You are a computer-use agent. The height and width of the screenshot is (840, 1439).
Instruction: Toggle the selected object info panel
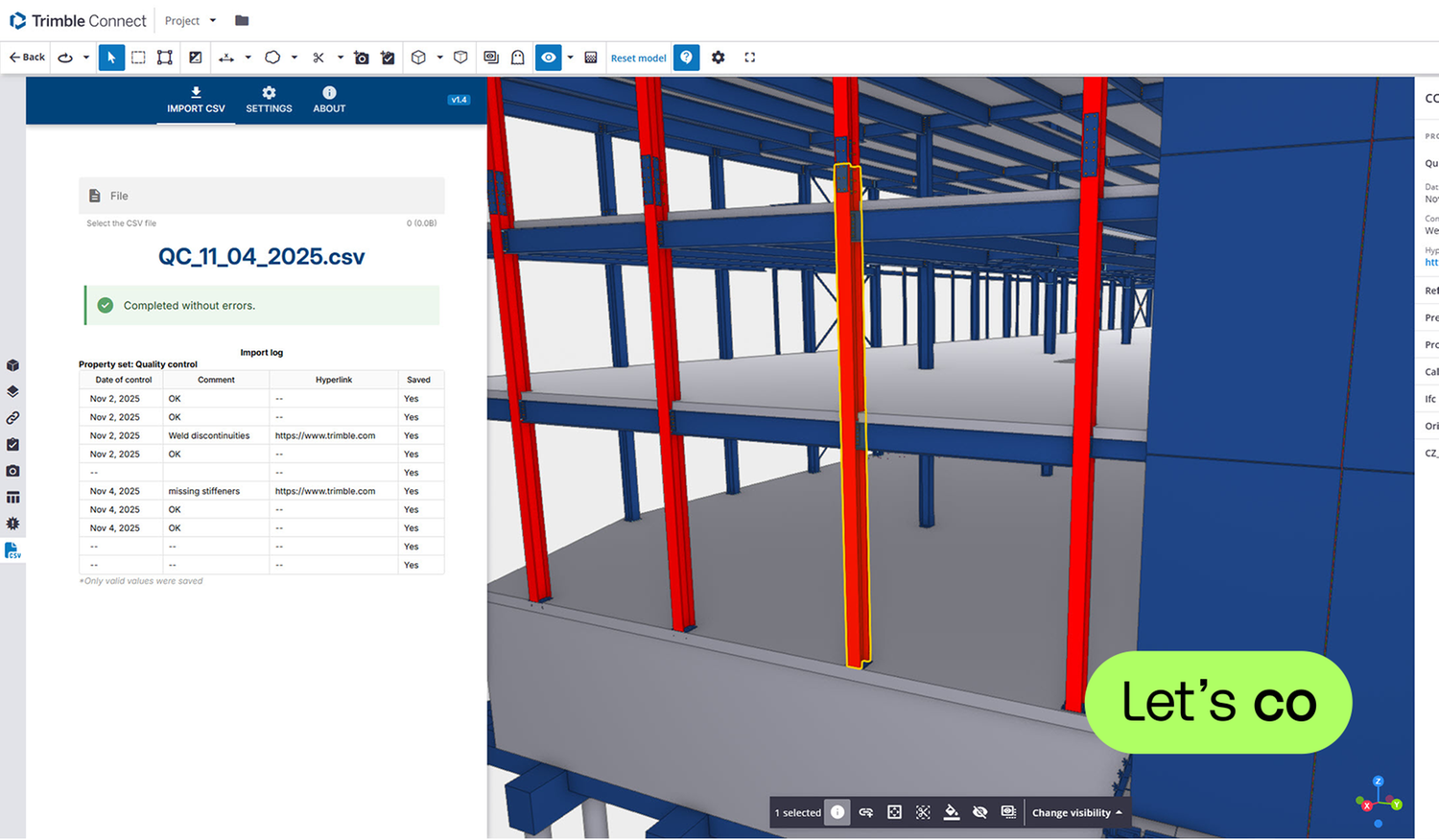[x=837, y=812]
